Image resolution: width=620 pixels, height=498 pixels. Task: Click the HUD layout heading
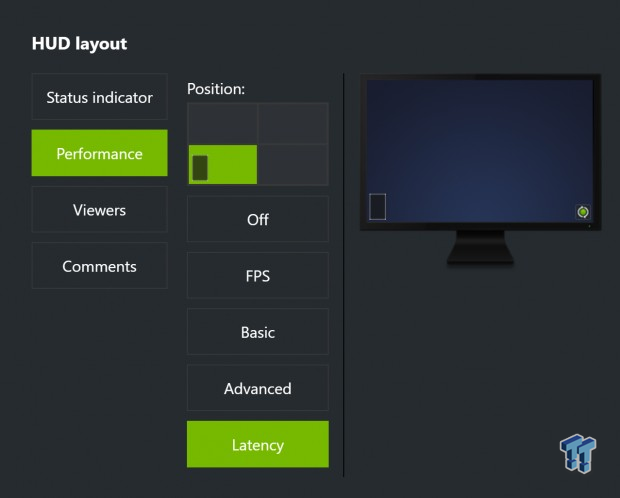click(x=79, y=44)
